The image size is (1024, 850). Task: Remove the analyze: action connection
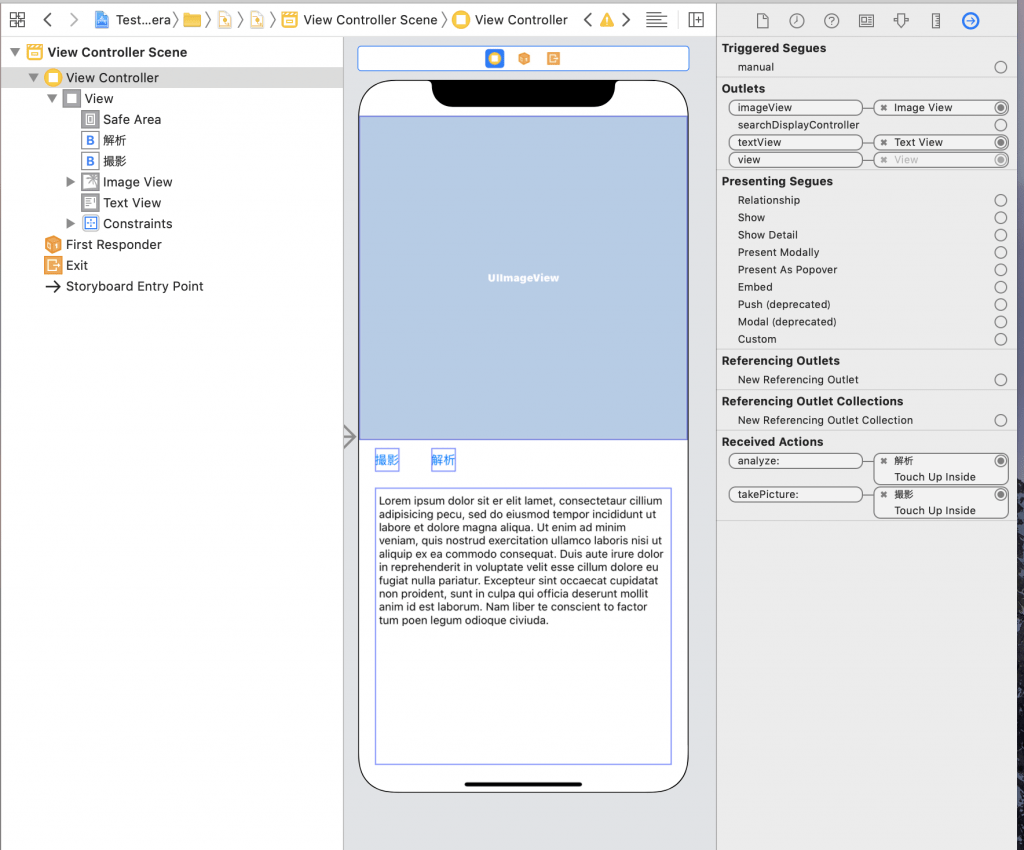883,461
